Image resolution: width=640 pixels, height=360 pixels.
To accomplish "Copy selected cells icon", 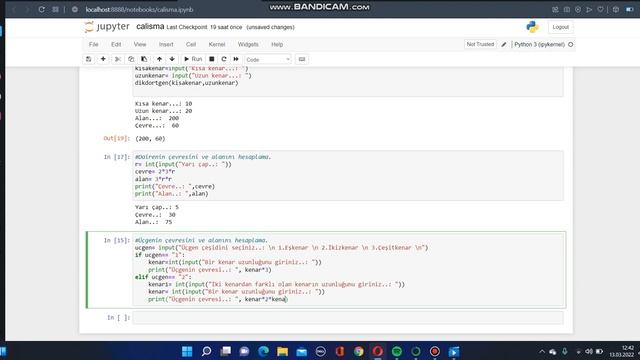I will tap(131, 59).
